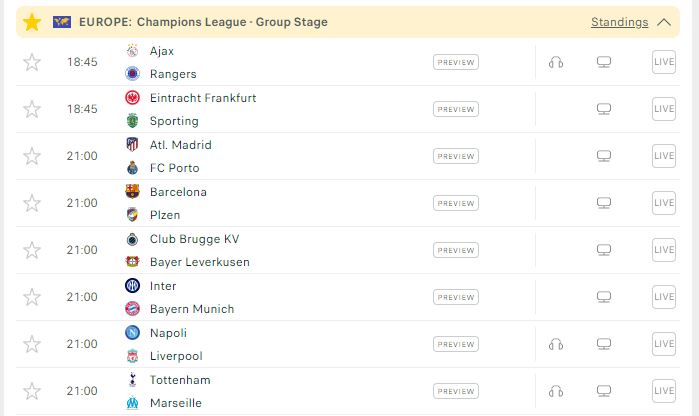Unfavorite the Champions League with yellow star
Image resolution: width=699 pixels, height=416 pixels.
click(32, 22)
